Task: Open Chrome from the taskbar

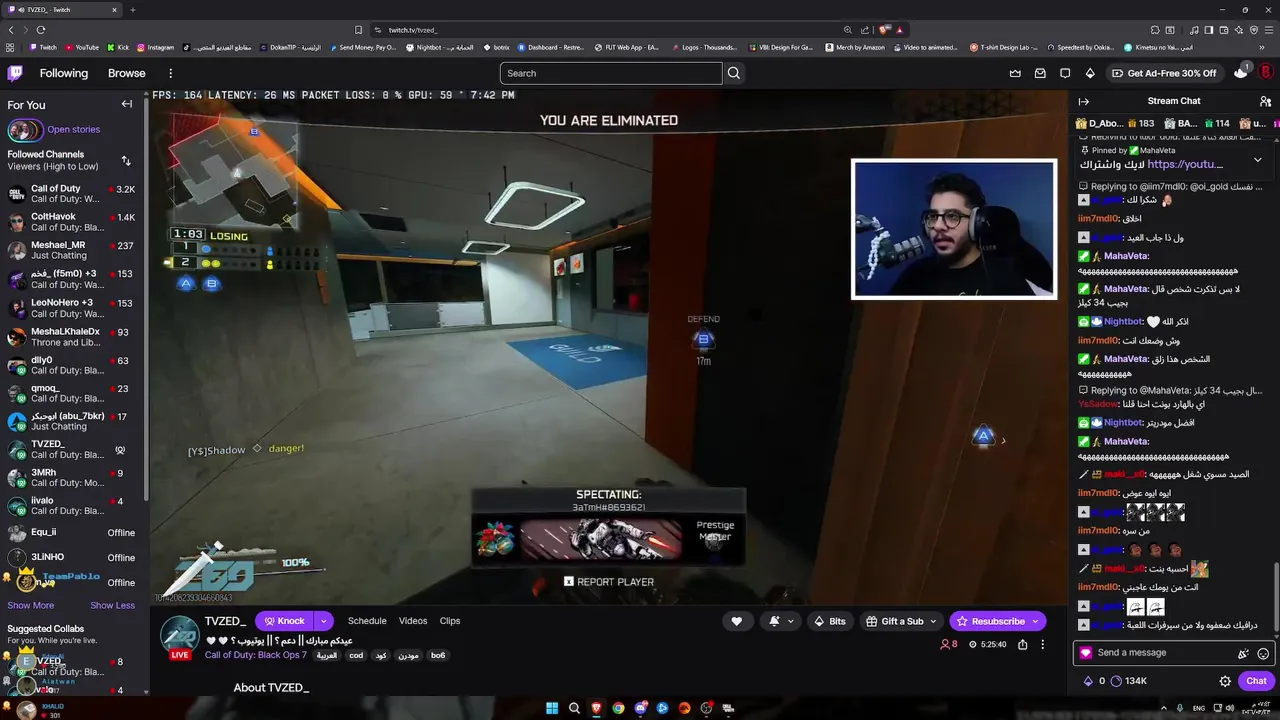Action: pyautogui.click(x=618, y=708)
